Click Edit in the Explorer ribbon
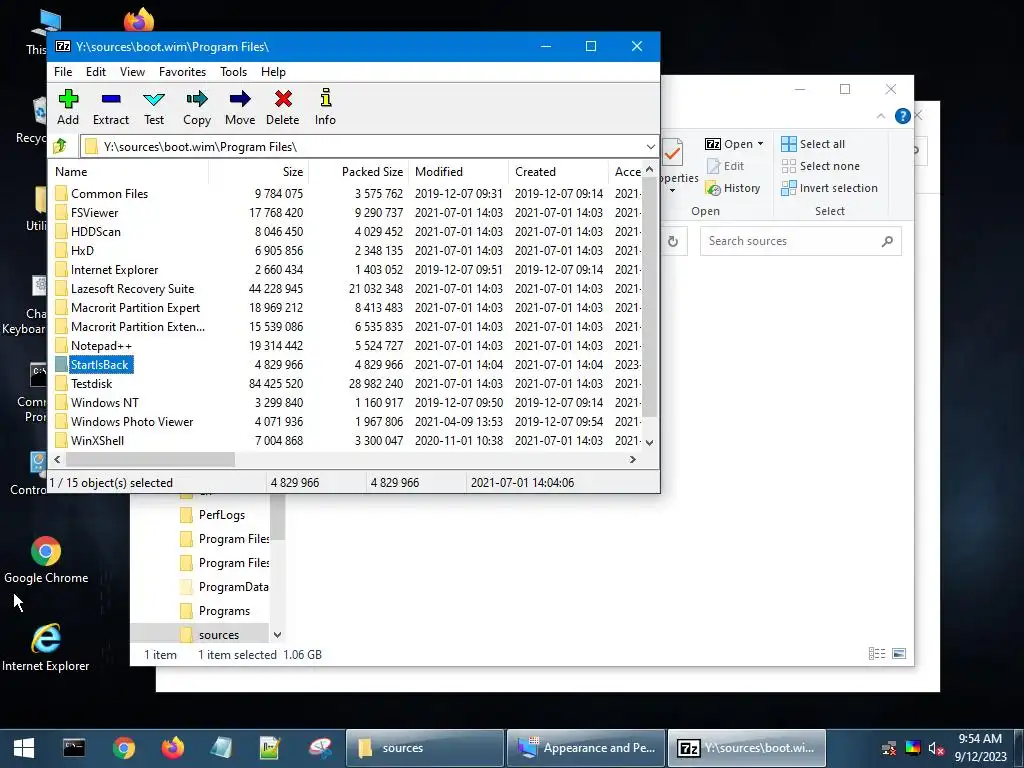The height and width of the screenshot is (768, 1024). click(x=726, y=167)
